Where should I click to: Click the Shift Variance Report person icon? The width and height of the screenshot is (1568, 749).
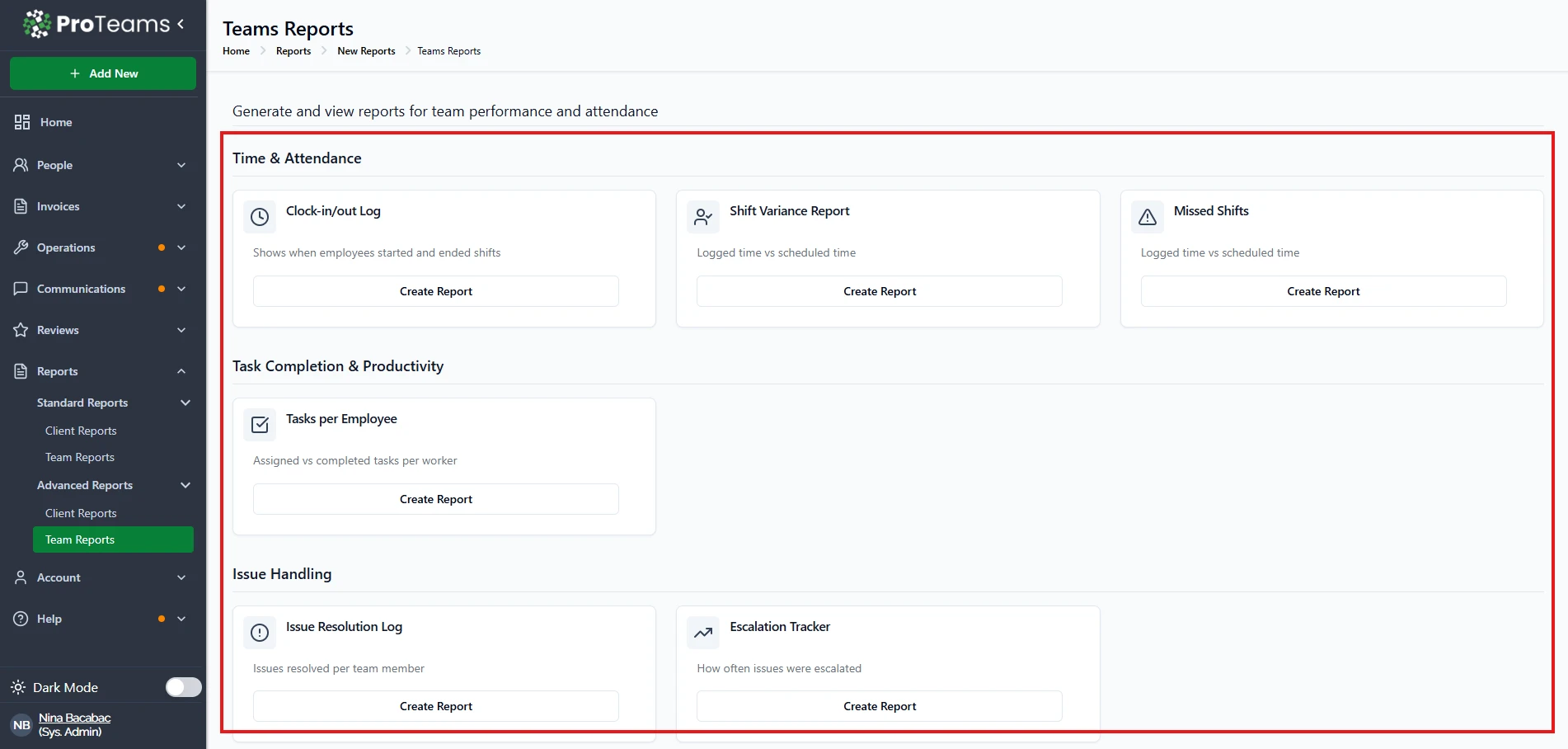tap(703, 217)
